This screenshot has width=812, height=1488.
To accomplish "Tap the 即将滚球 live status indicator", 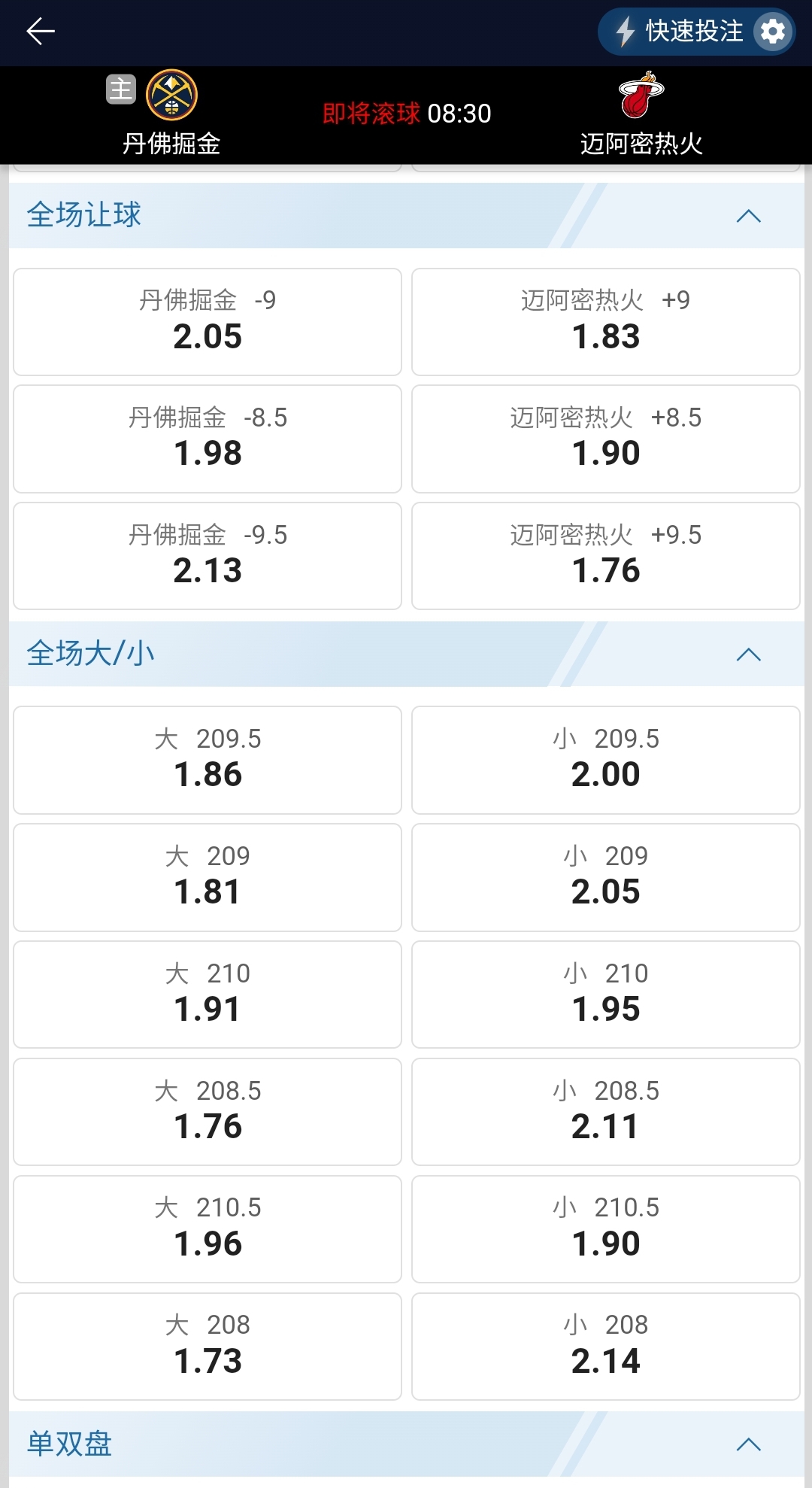I will (x=371, y=113).
